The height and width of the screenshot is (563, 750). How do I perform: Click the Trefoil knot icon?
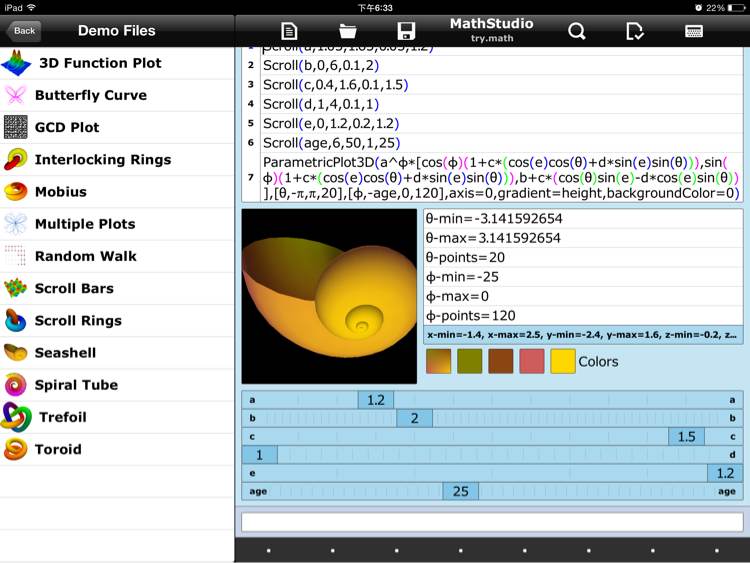pyautogui.click(x=17, y=417)
